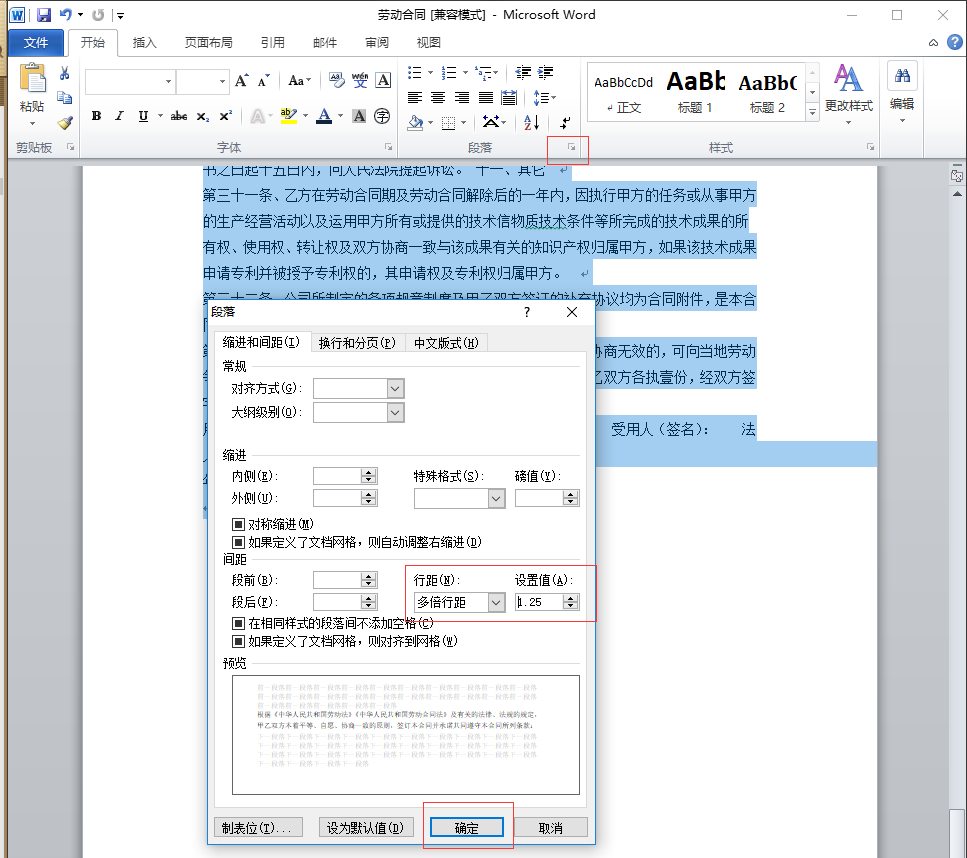Click the Bullets list icon
This screenshot has width=967, height=858.
(x=414, y=73)
